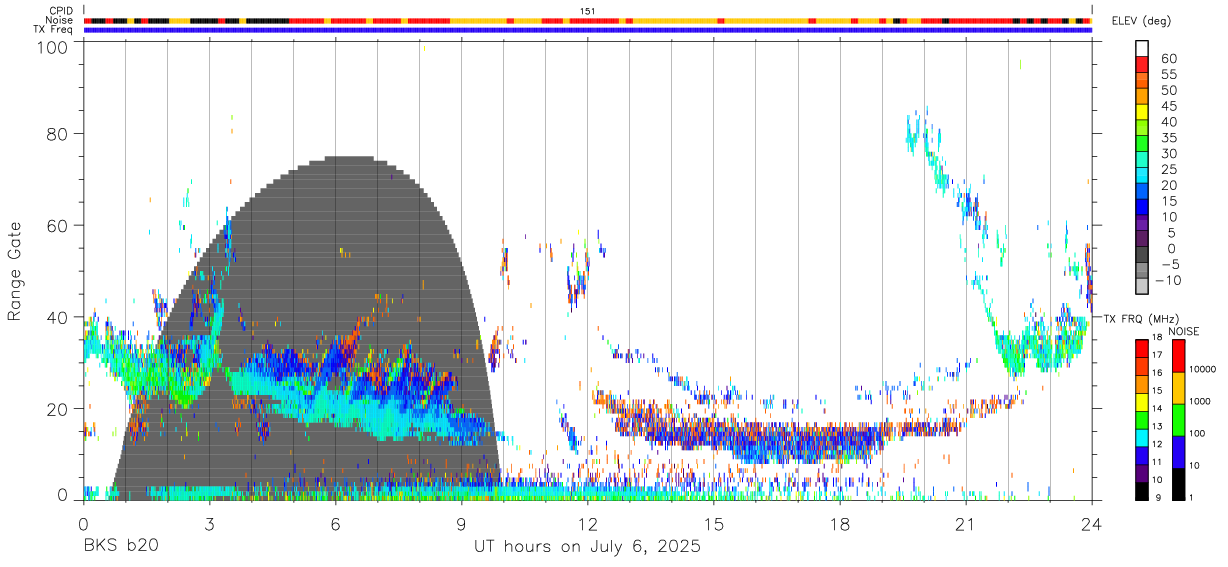Screen dimensions: 1228x567
Task: Click the NOISE legend label '1'
Action: (x=1190, y=499)
